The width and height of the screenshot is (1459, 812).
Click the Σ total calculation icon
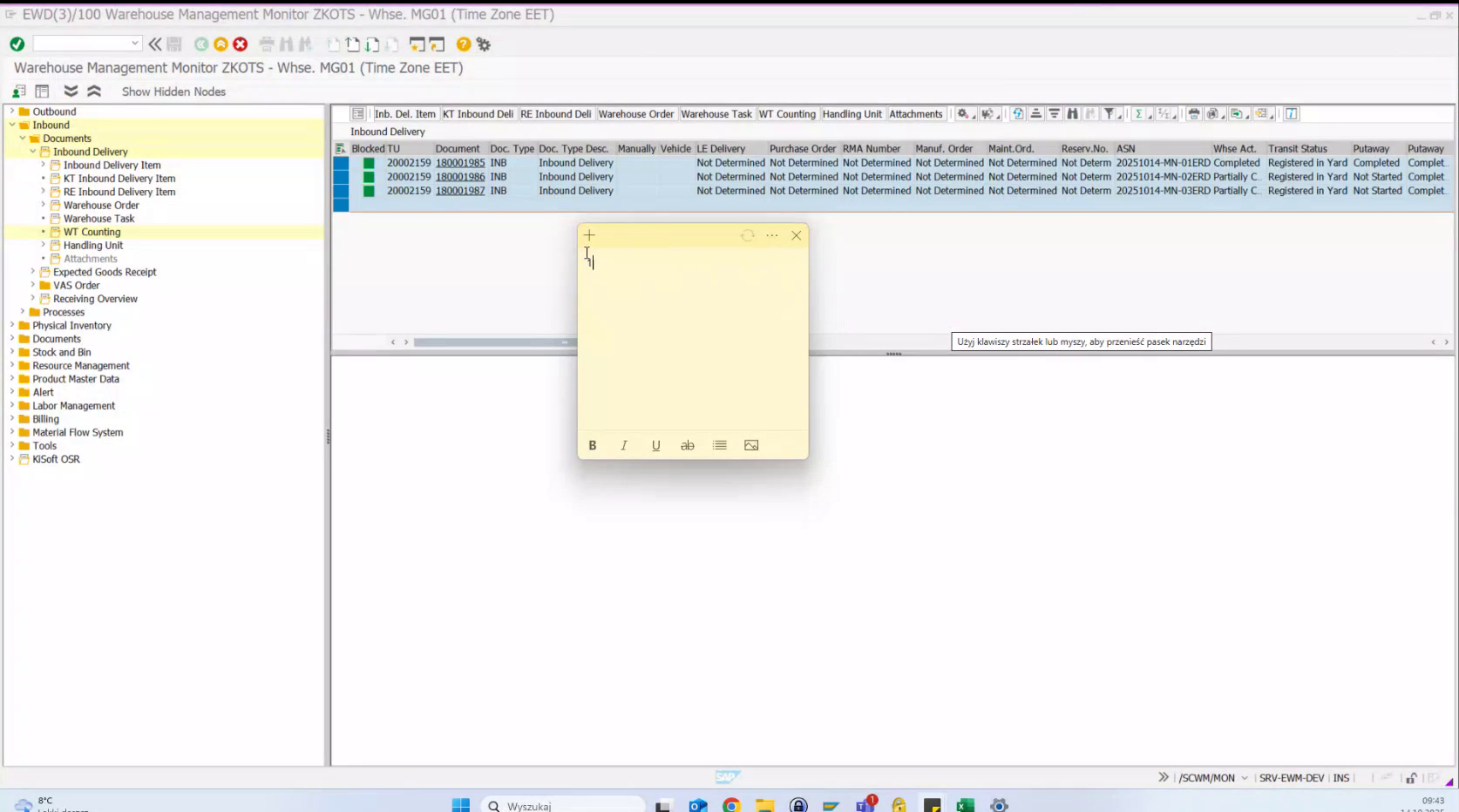(1139, 114)
